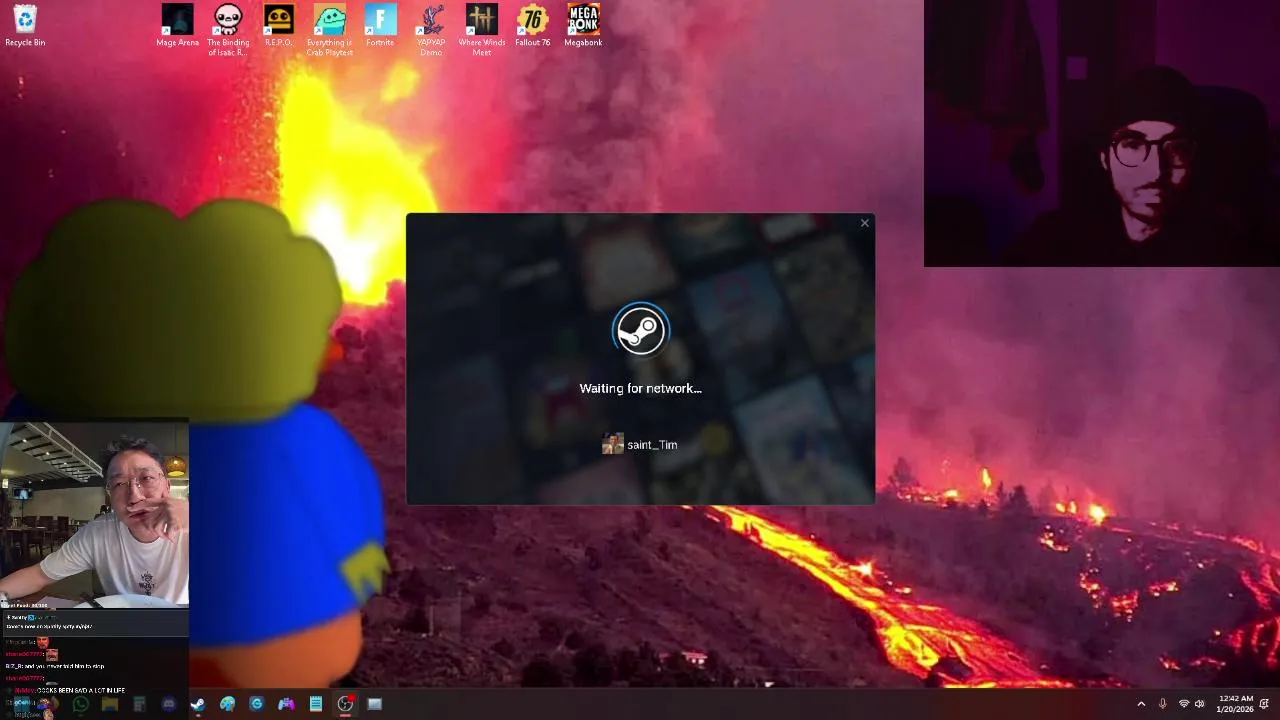Select the Where Winds Meet shortcut
The height and width of the screenshot is (720, 1280).
point(482,29)
